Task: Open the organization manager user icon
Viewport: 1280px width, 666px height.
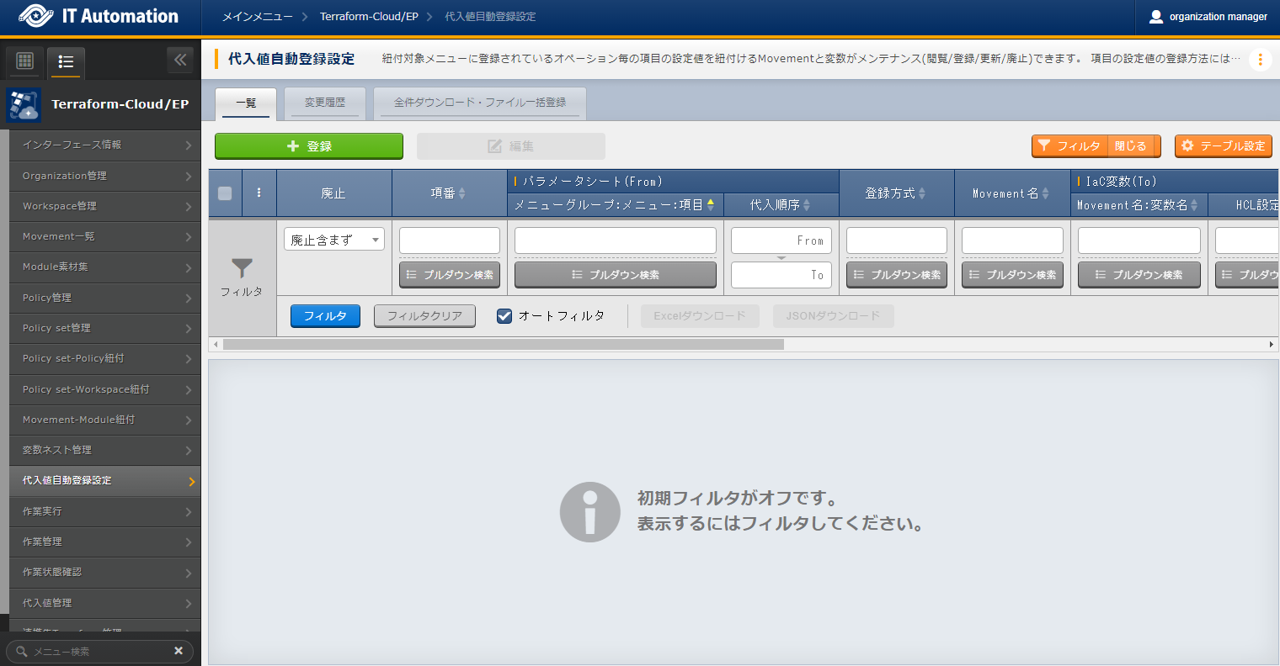Action: [1156, 17]
